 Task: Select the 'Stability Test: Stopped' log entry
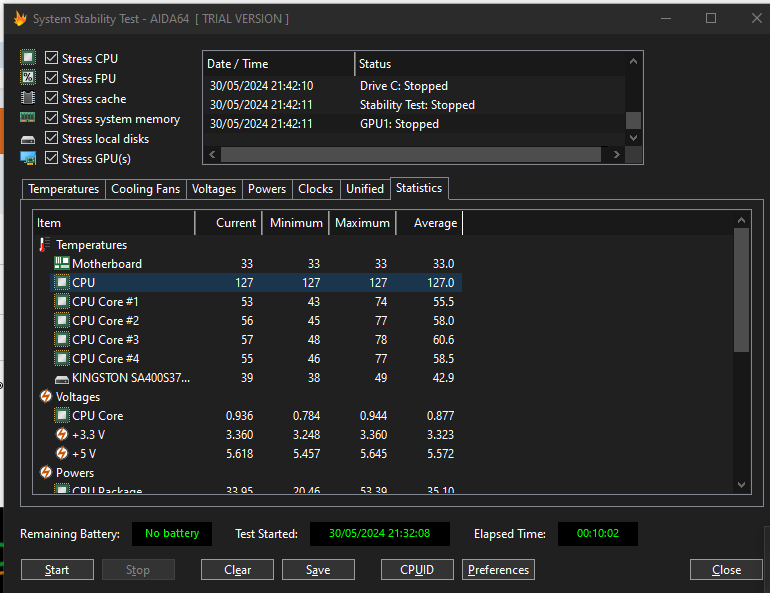tap(417, 105)
